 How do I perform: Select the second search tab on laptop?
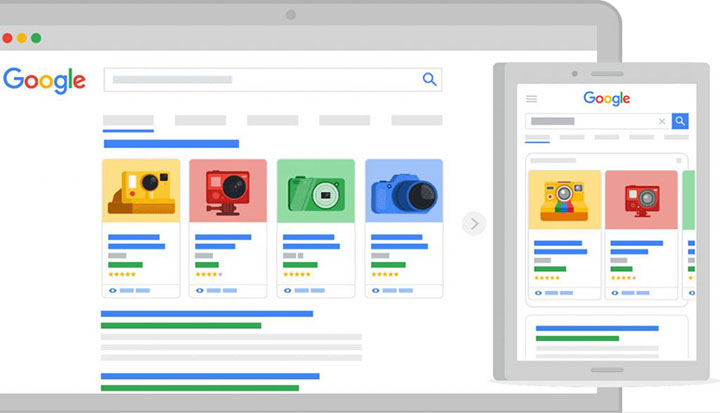[x=200, y=120]
